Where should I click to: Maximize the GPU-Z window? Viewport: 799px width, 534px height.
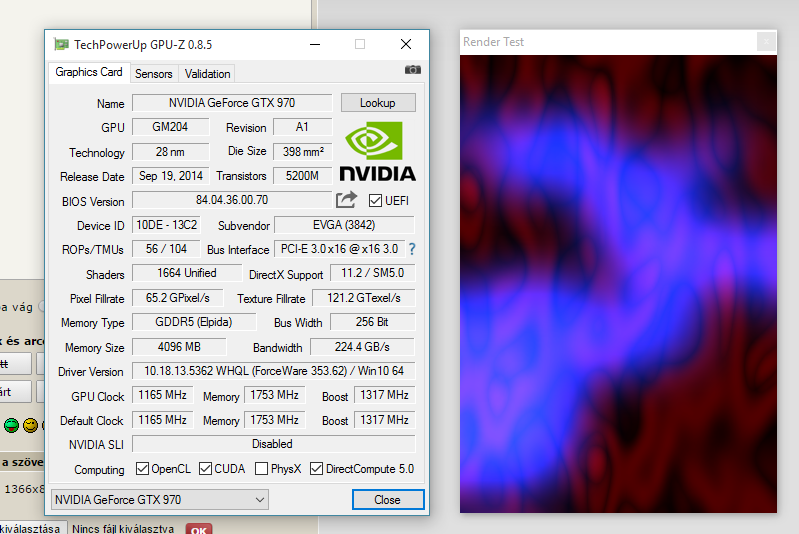(360, 44)
